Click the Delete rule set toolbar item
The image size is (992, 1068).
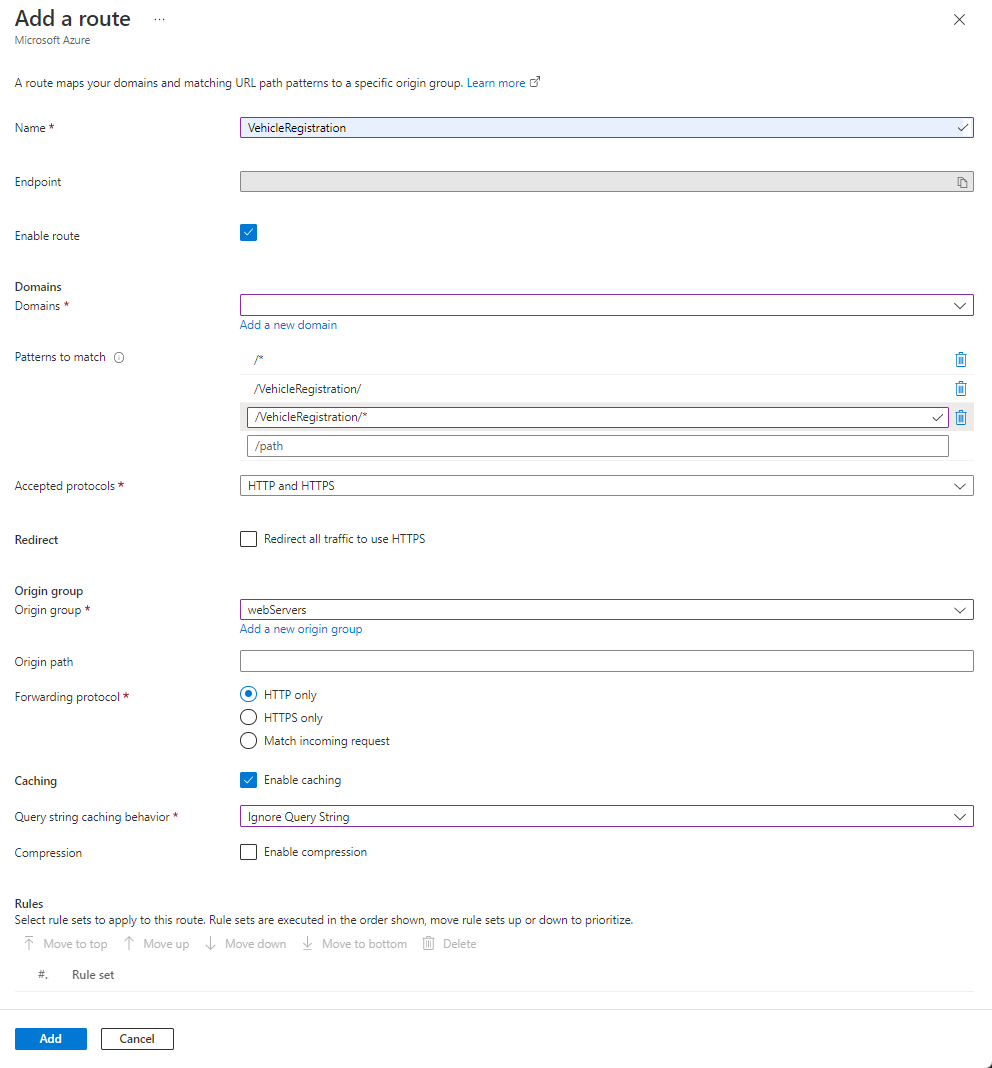coord(450,943)
